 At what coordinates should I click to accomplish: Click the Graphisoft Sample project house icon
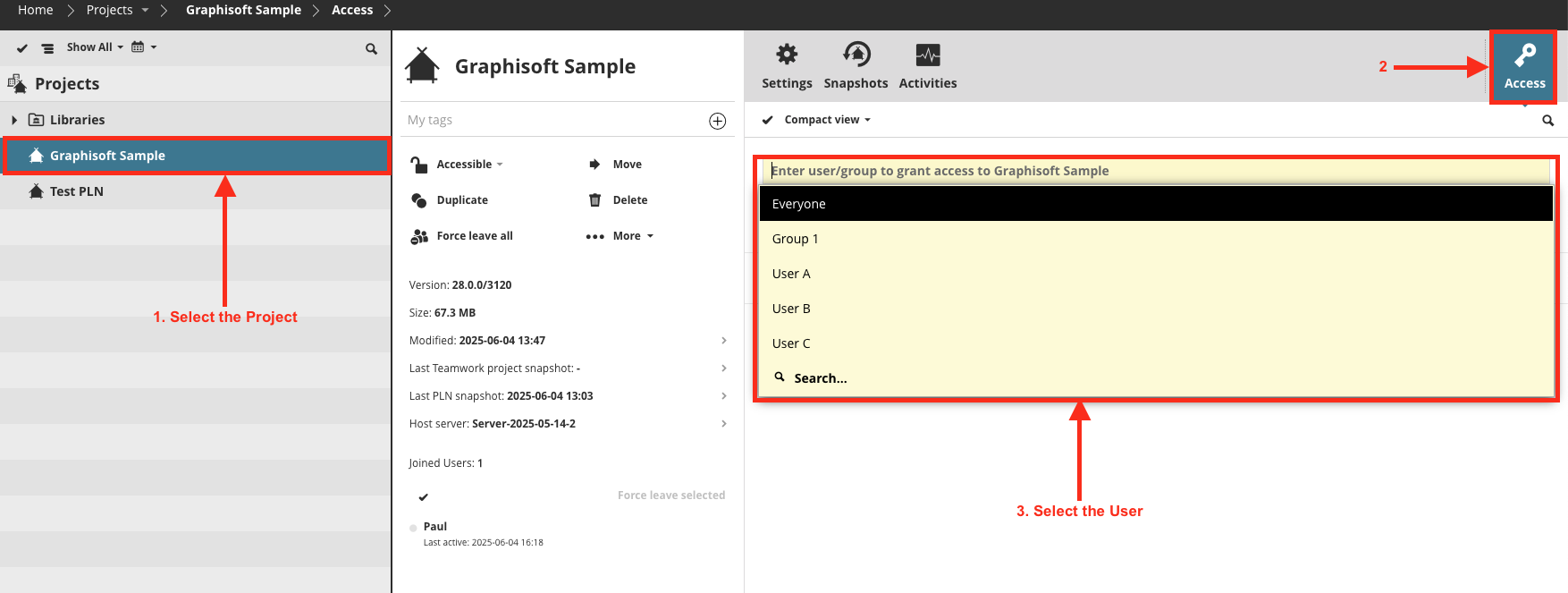coord(422,65)
